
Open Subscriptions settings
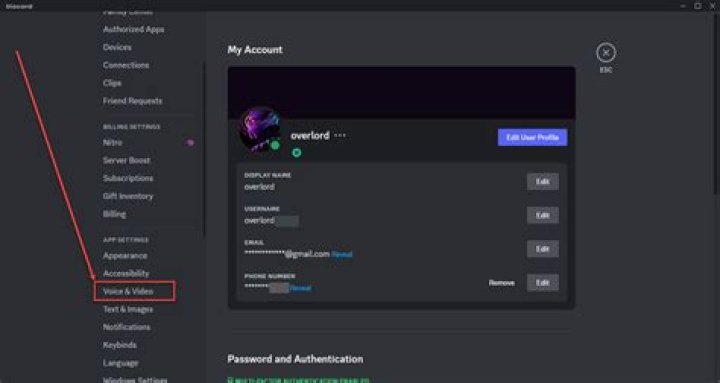128,178
